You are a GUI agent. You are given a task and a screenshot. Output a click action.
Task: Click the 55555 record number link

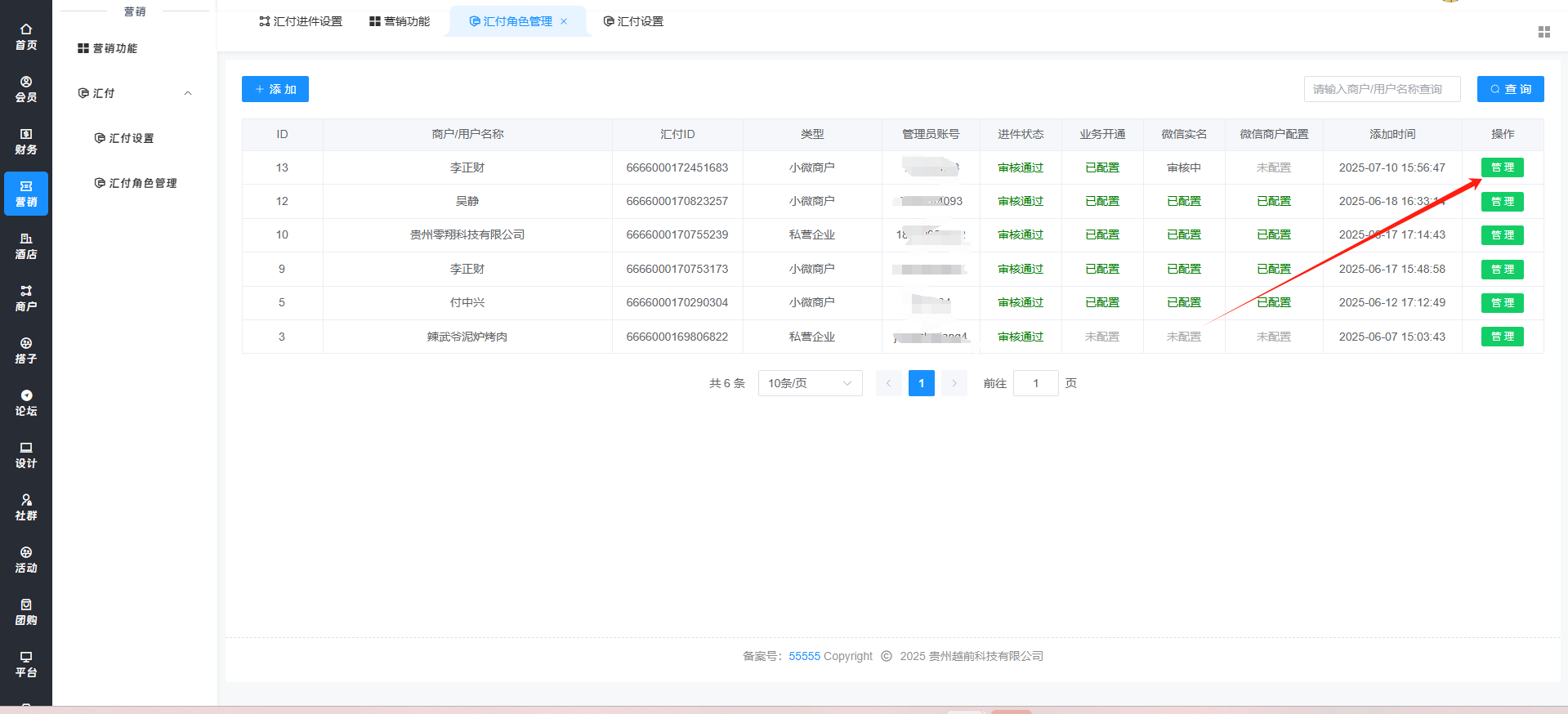coord(804,656)
